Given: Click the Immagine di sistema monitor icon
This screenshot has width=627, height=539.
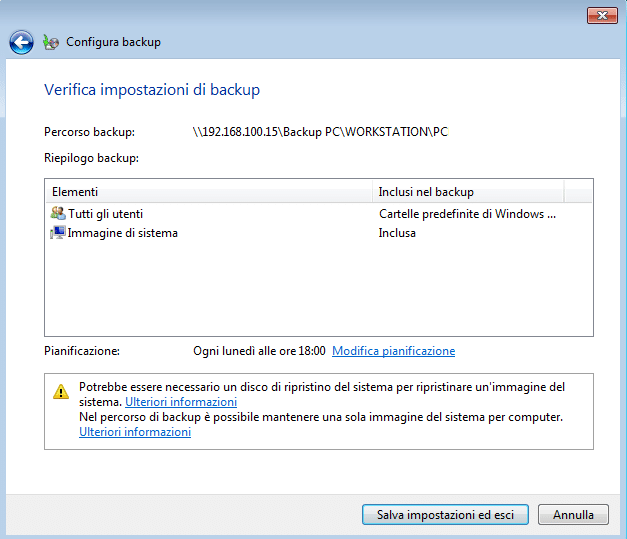Looking at the screenshot, I should pyautogui.click(x=58, y=232).
